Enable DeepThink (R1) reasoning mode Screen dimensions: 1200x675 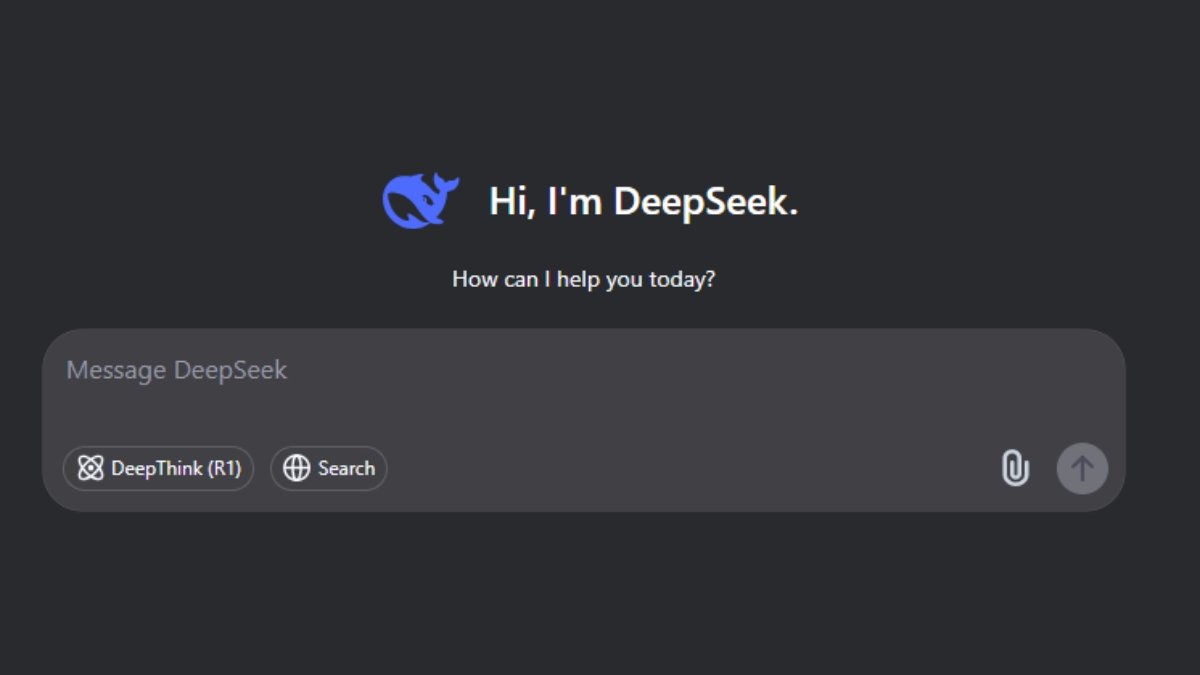coord(158,468)
